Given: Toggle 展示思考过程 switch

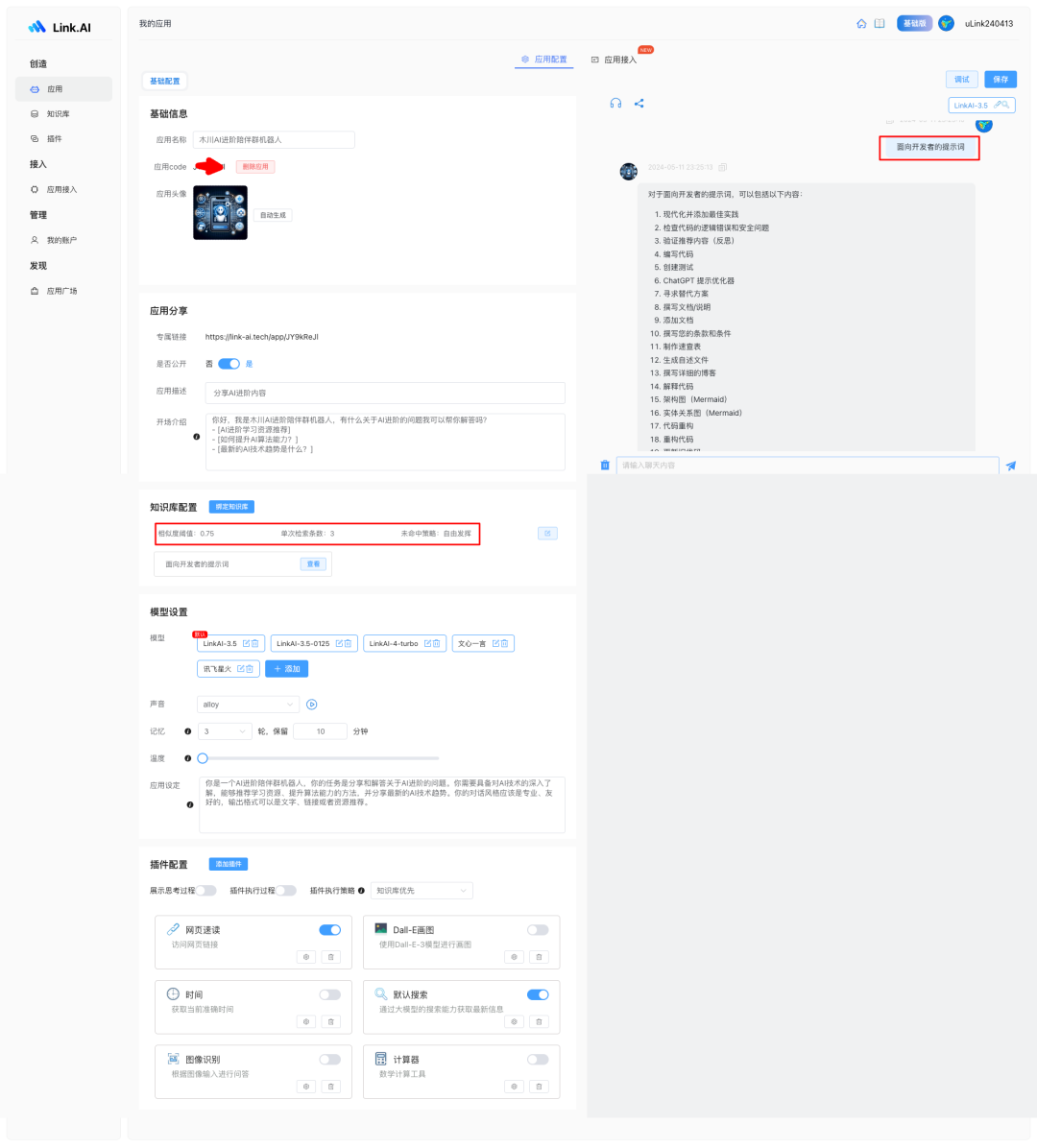Looking at the screenshot, I should click(x=205, y=891).
